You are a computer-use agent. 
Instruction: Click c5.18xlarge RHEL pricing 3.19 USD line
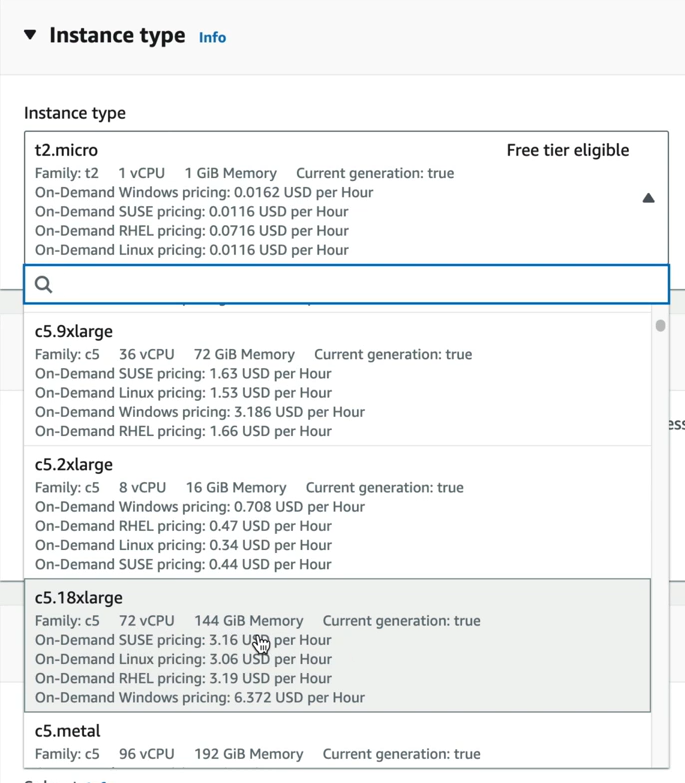point(183,678)
